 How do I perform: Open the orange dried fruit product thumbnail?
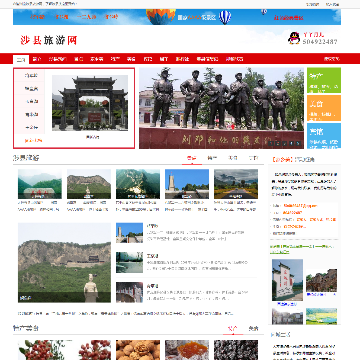click(187, 350)
